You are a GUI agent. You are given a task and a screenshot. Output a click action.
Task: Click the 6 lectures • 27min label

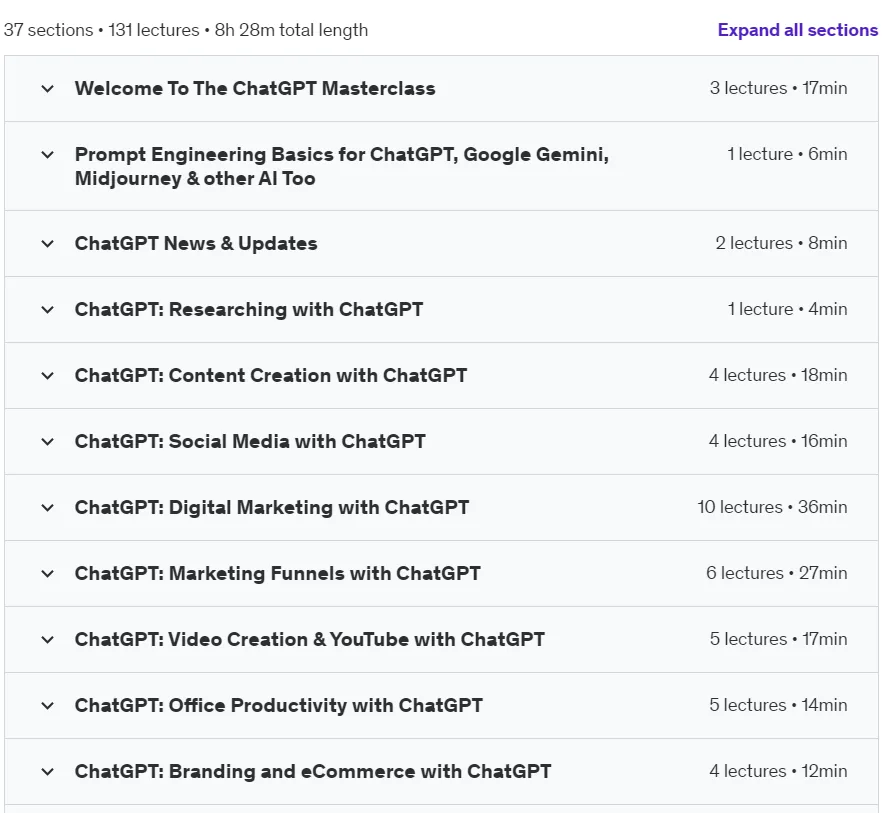coord(777,573)
